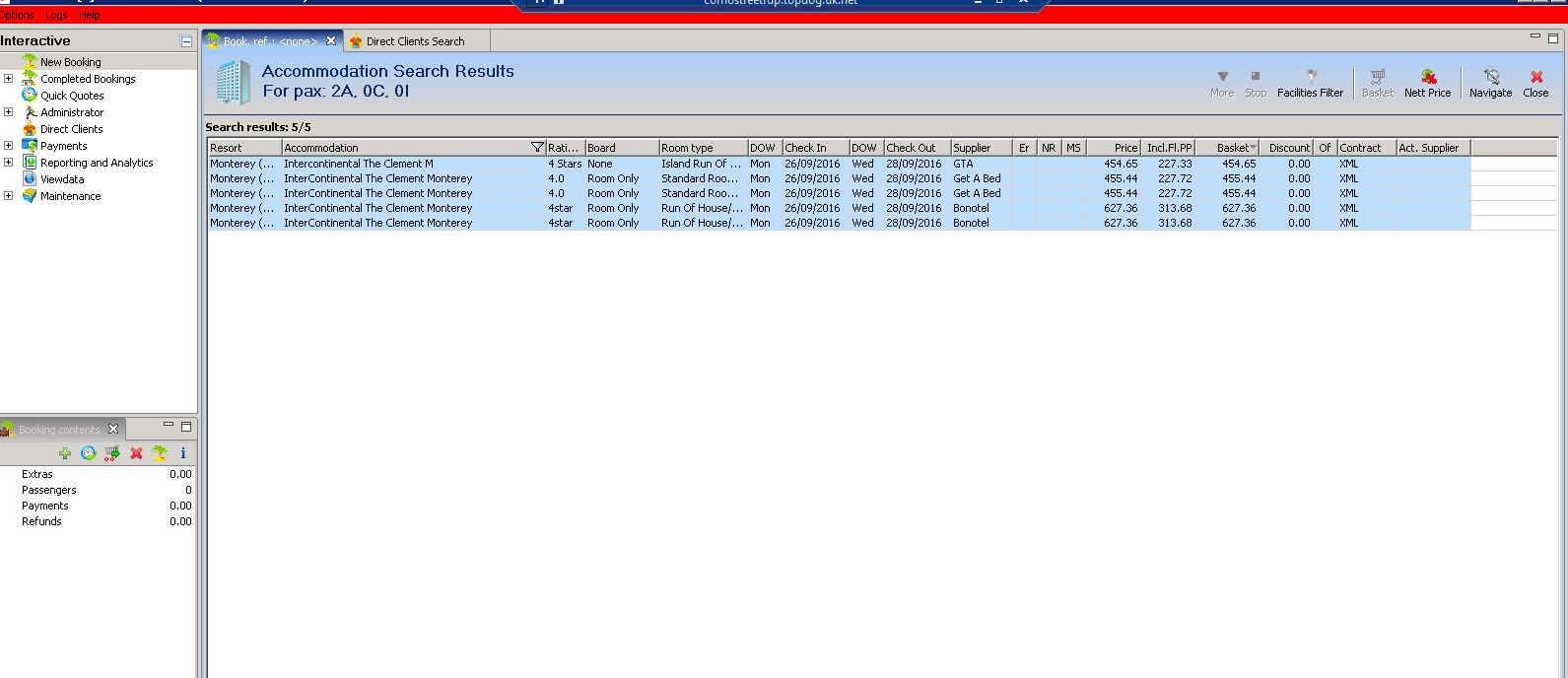The height and width of the screenshot is (678, 1568).
Task: Click the Contract column header
Action: (x=1366, y=148)
